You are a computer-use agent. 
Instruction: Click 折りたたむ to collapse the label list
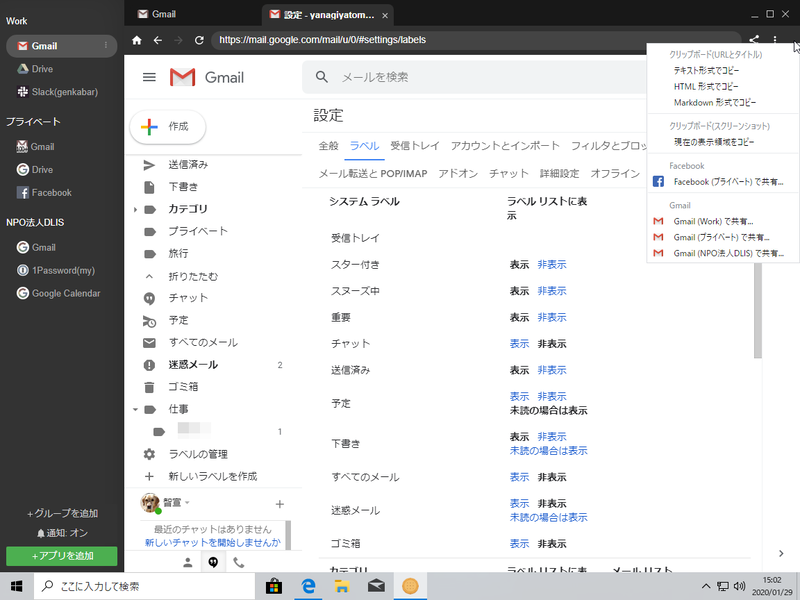(192, 276)
